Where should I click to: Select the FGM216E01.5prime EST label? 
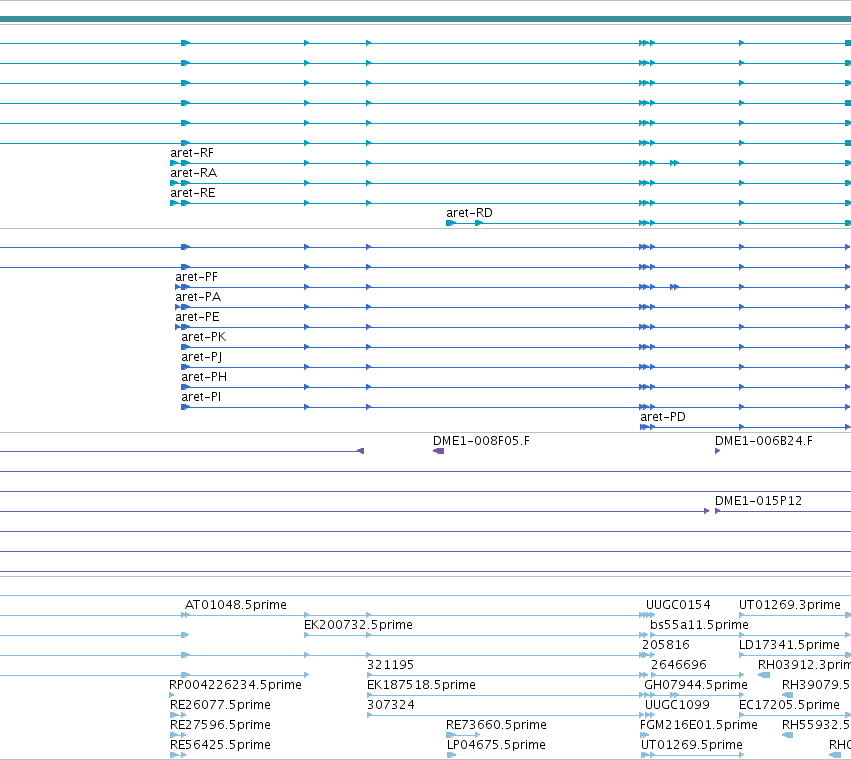click(x=698, y=725)
